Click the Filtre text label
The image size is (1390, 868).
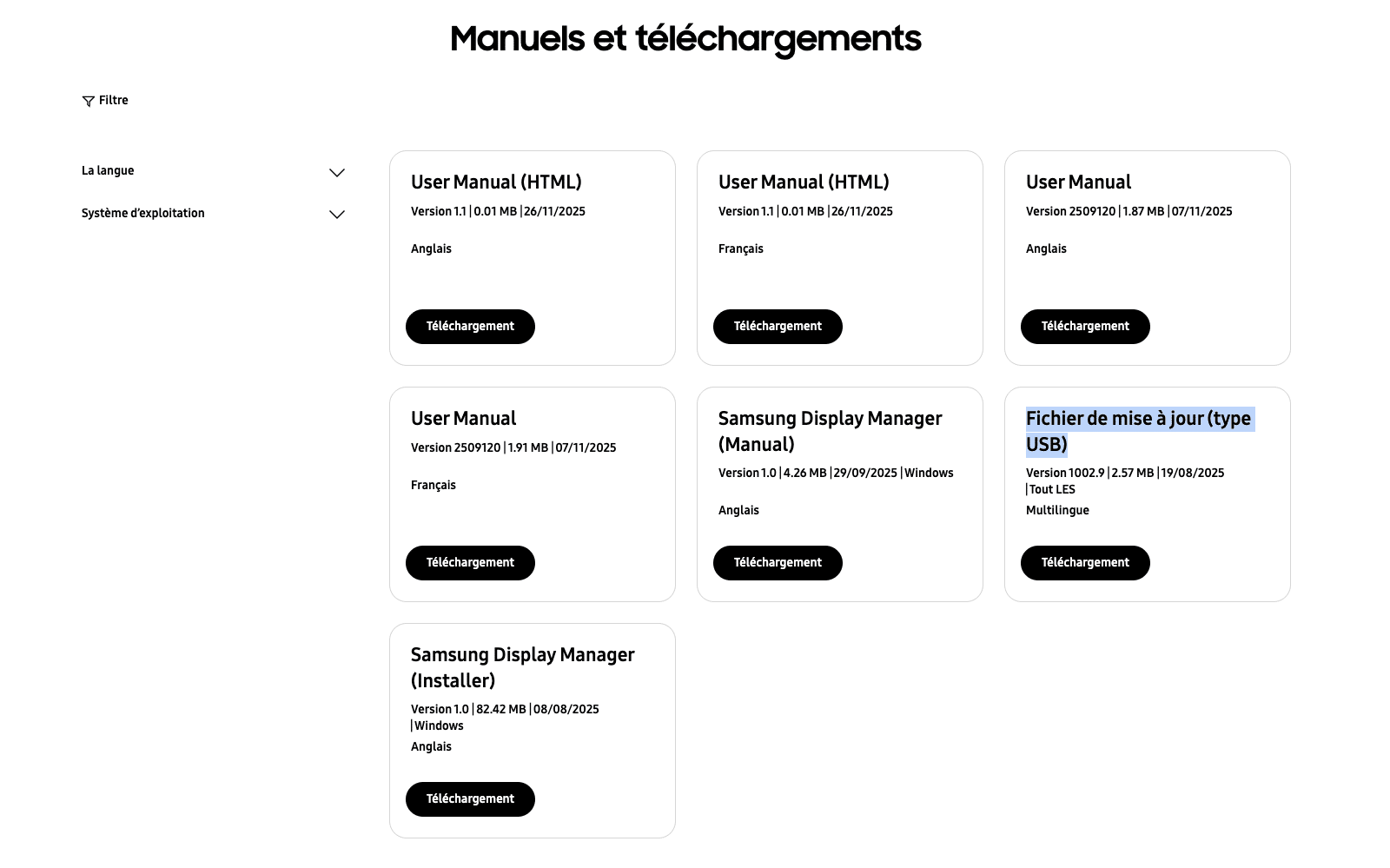click(114, 101)
